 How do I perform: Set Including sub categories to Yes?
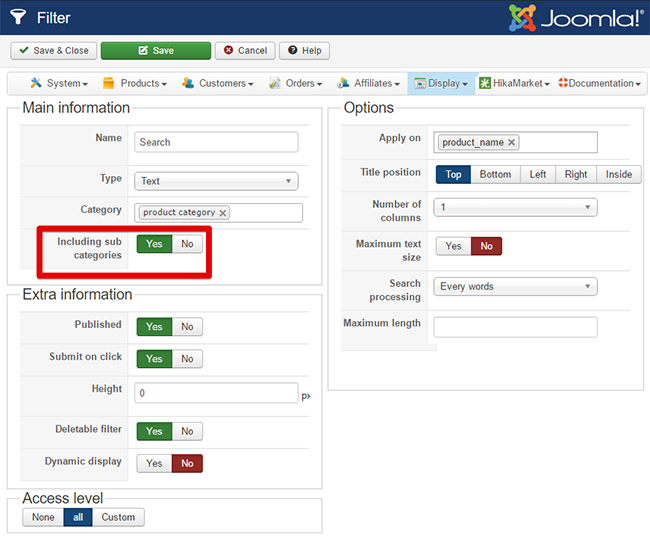(154, 244)
